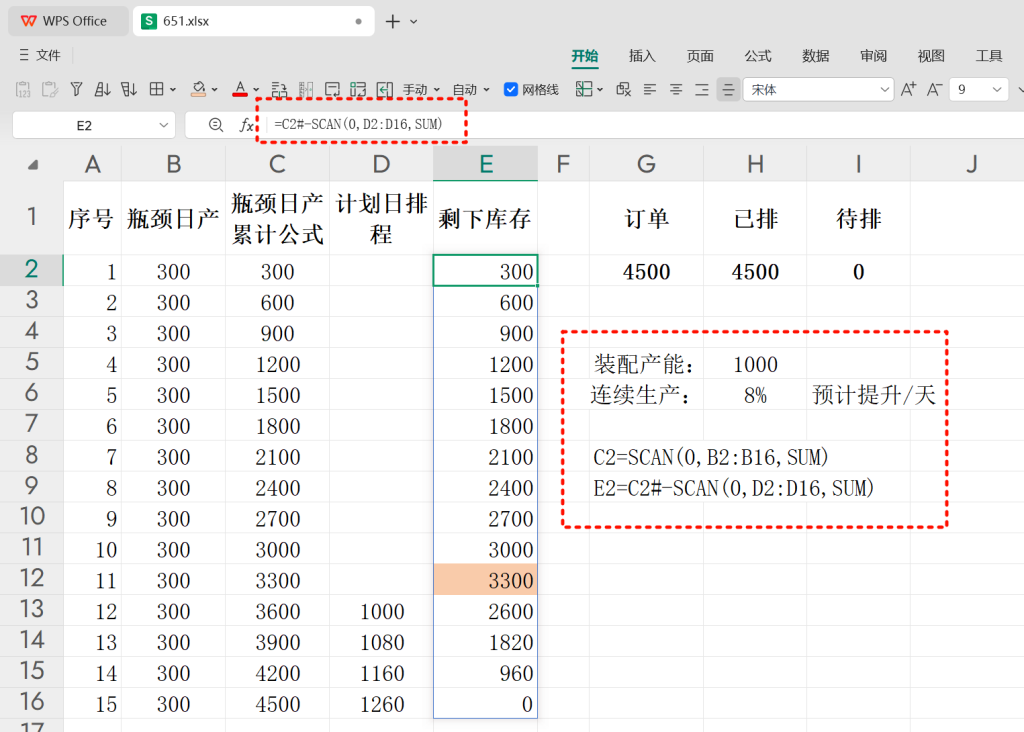
Task: Uncheck the 网格线 gridlines checkbox
Action: click(511, 89)
